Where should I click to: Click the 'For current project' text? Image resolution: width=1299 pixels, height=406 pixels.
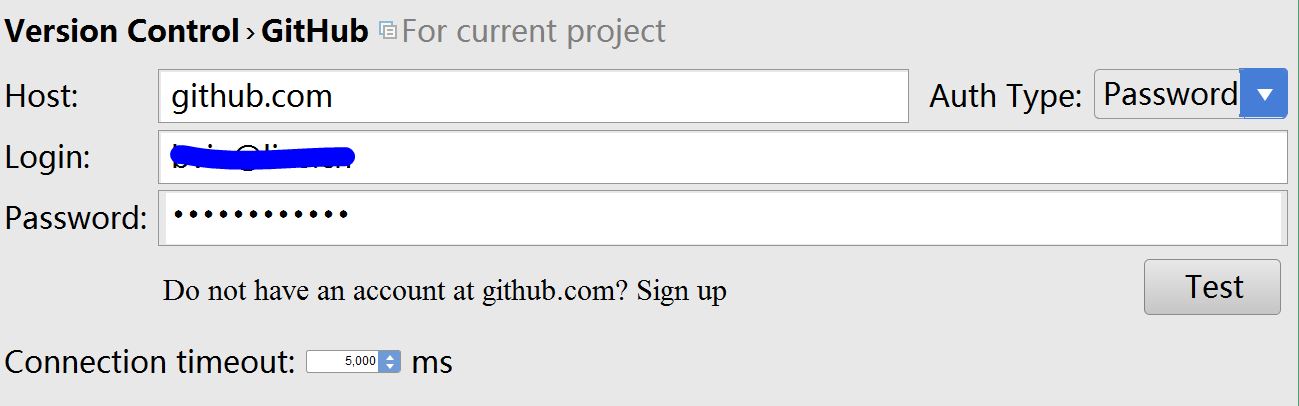[533, 32]
